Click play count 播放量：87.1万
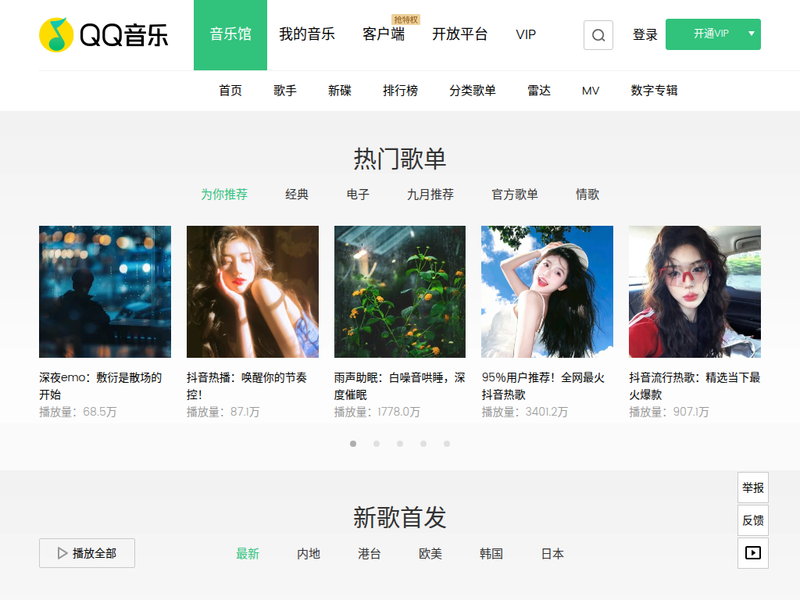 point(223,412)
